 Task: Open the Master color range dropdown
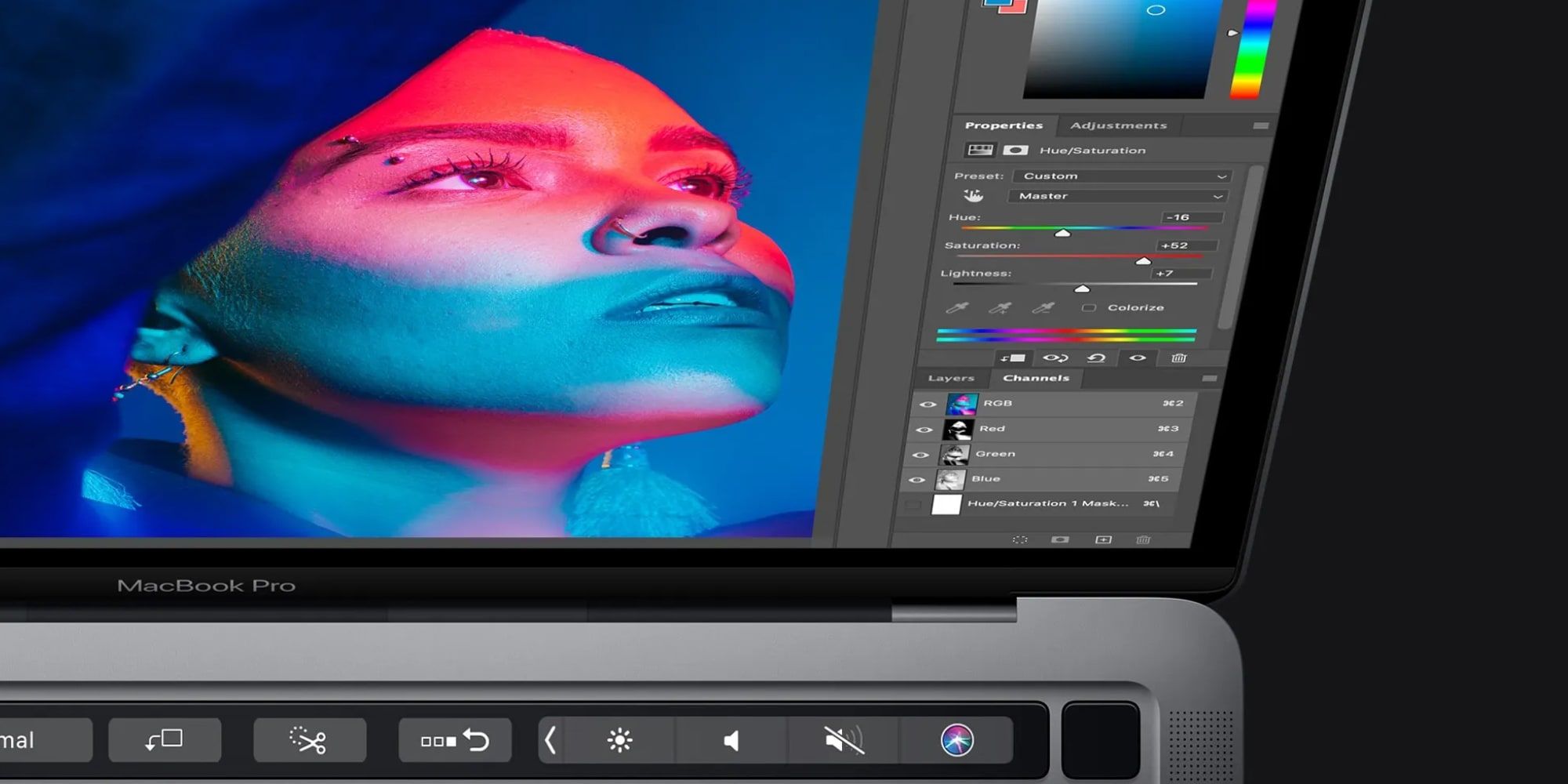coord(1118,196)
